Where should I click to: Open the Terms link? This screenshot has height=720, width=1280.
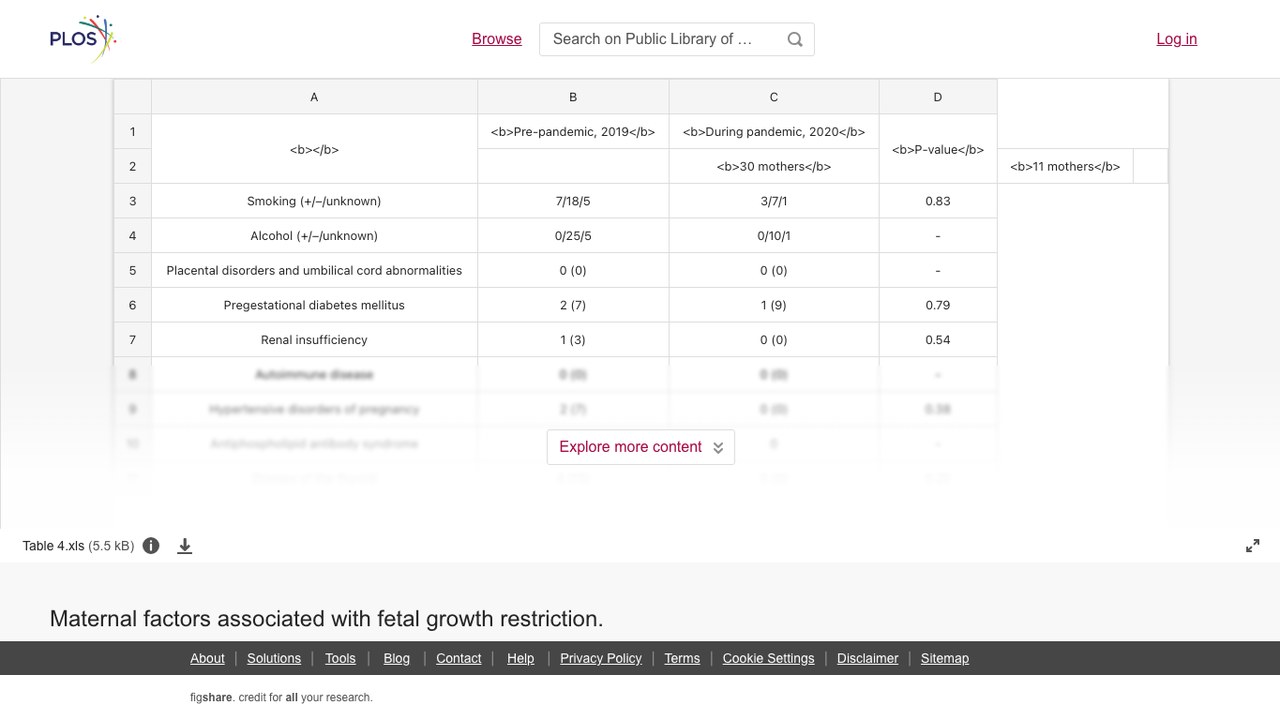[x=682, y=658]
